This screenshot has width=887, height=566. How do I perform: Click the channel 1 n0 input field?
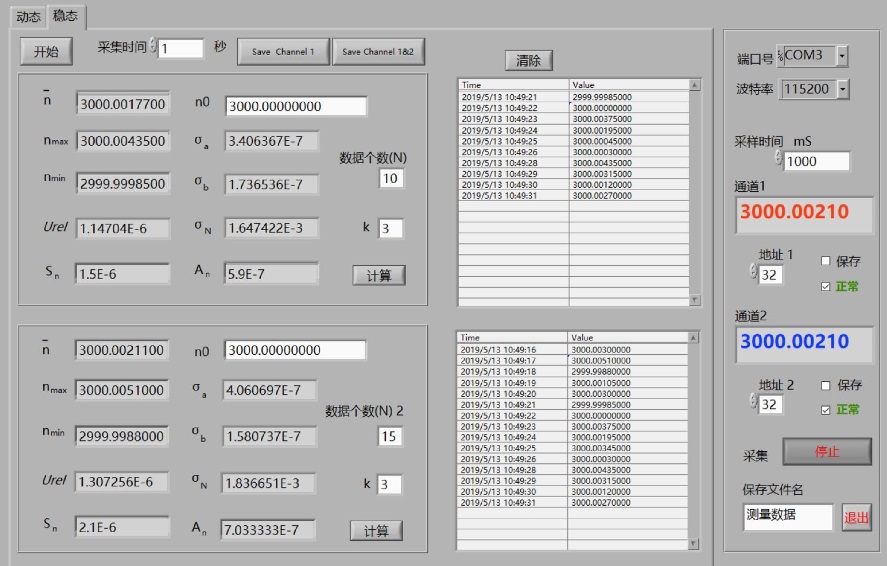[x=296, y=106]
